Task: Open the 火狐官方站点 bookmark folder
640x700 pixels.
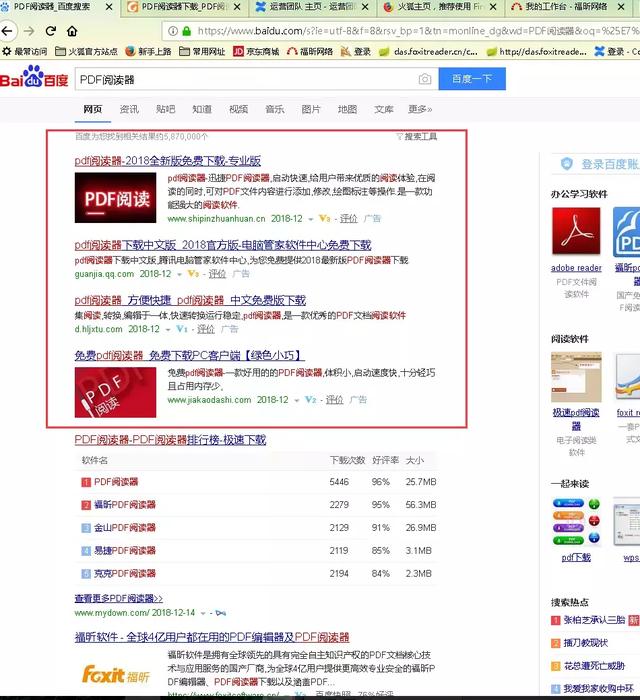Action: [86, 51]
